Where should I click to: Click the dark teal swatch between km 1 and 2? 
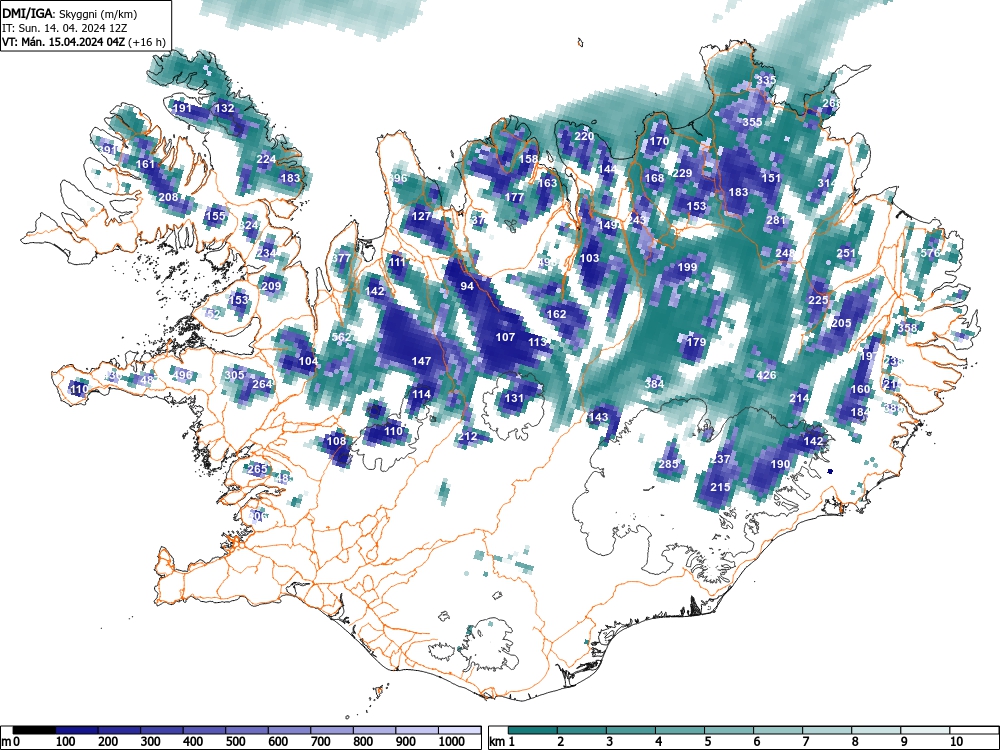click(x=533, y=730)
